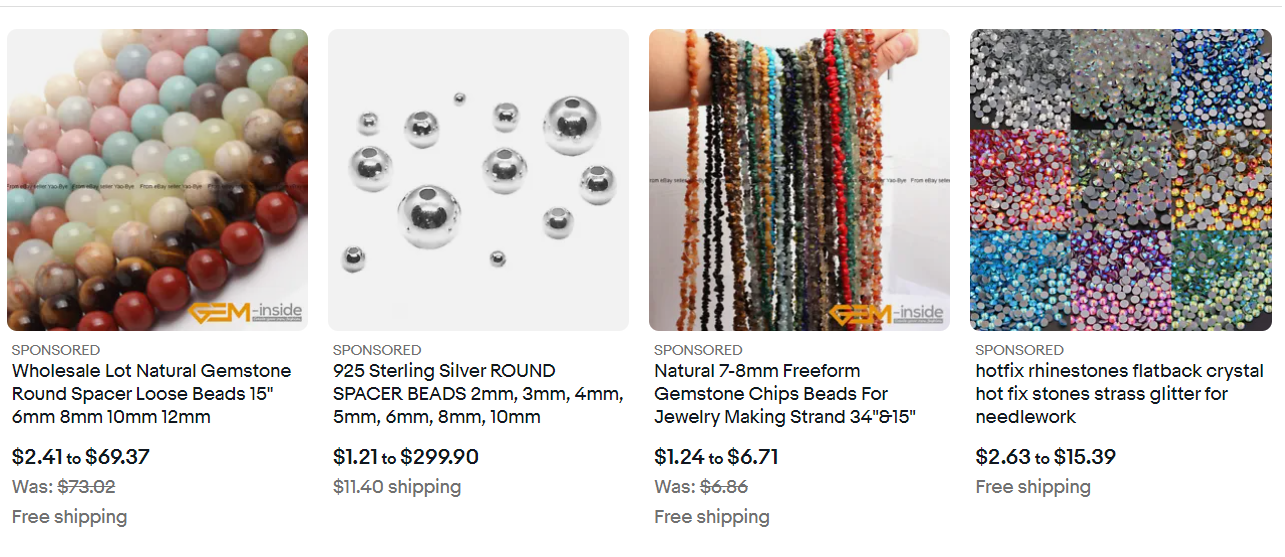Click the crossed-out $73.02 original price
This screenshot has height=557, width=1285.
tap(86, 487)
